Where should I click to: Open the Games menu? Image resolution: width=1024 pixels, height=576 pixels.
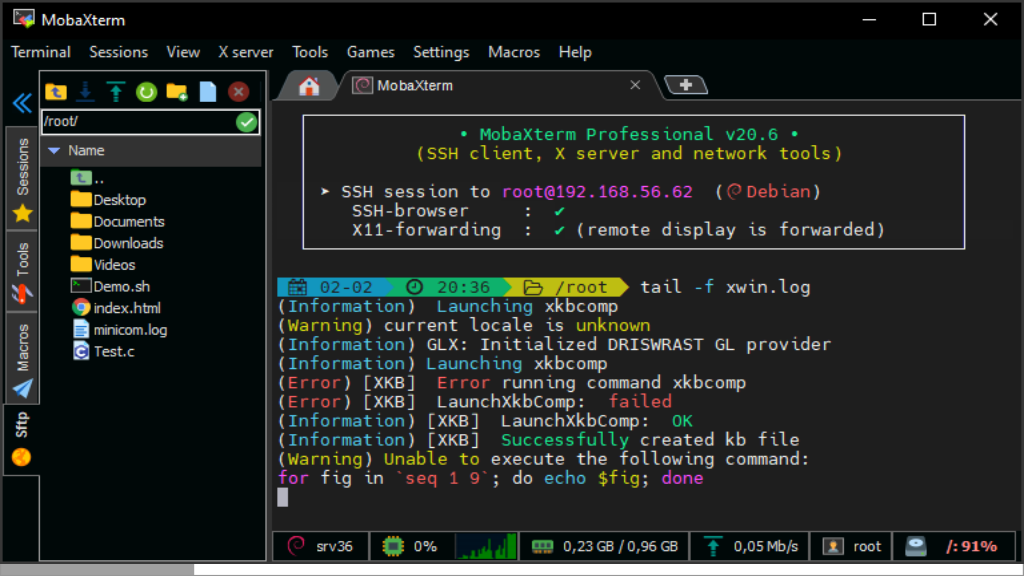(370, 52)
